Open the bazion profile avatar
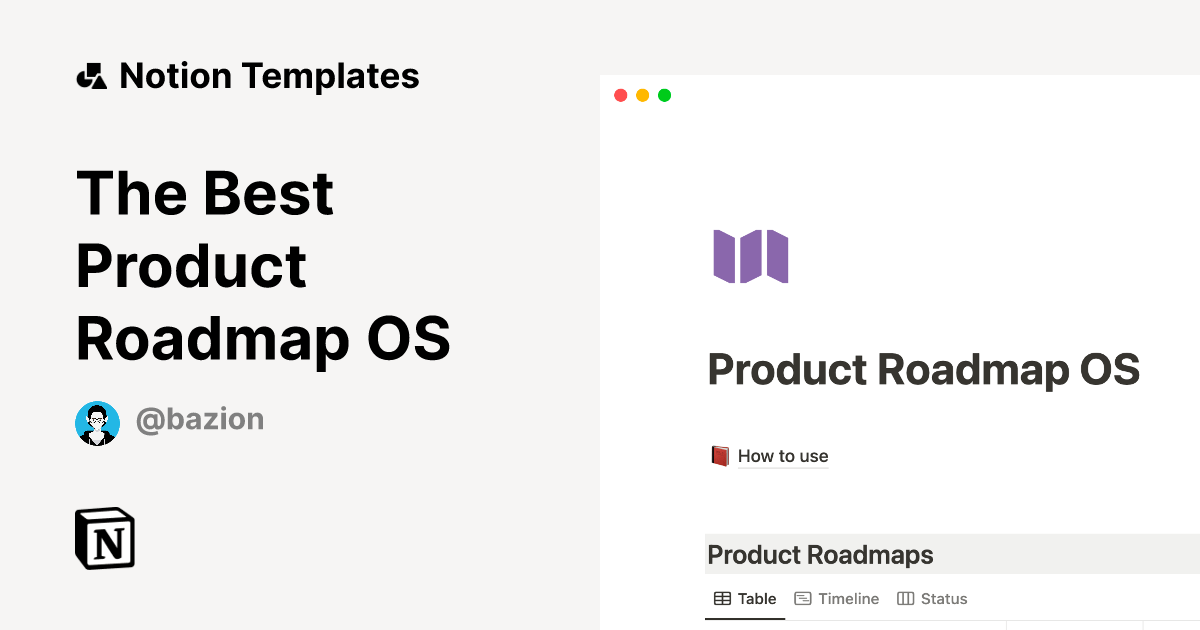The height and width of the screenshot is (630, 1200). coord(97,423)
